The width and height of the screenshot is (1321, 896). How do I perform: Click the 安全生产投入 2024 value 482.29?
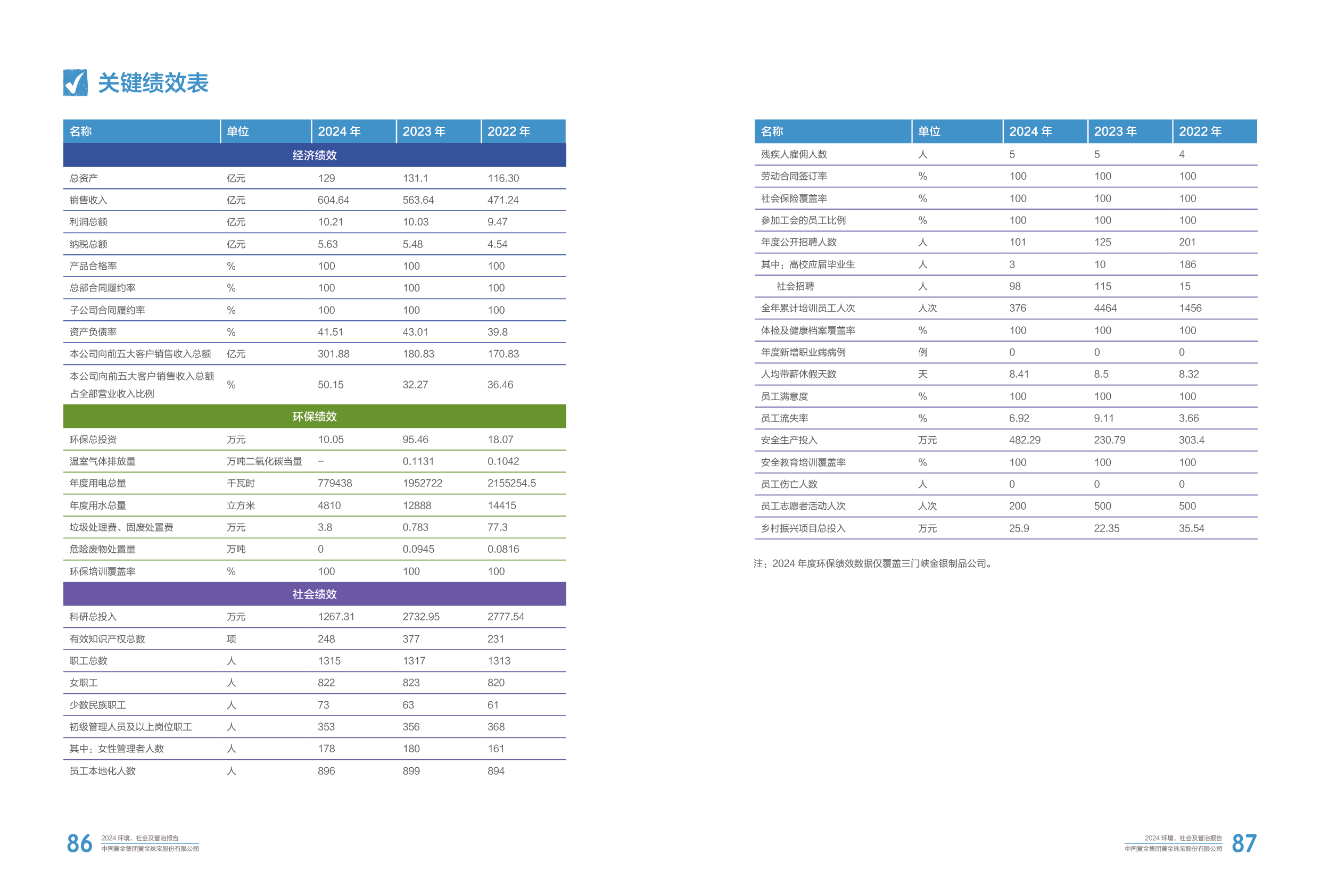1025,440
